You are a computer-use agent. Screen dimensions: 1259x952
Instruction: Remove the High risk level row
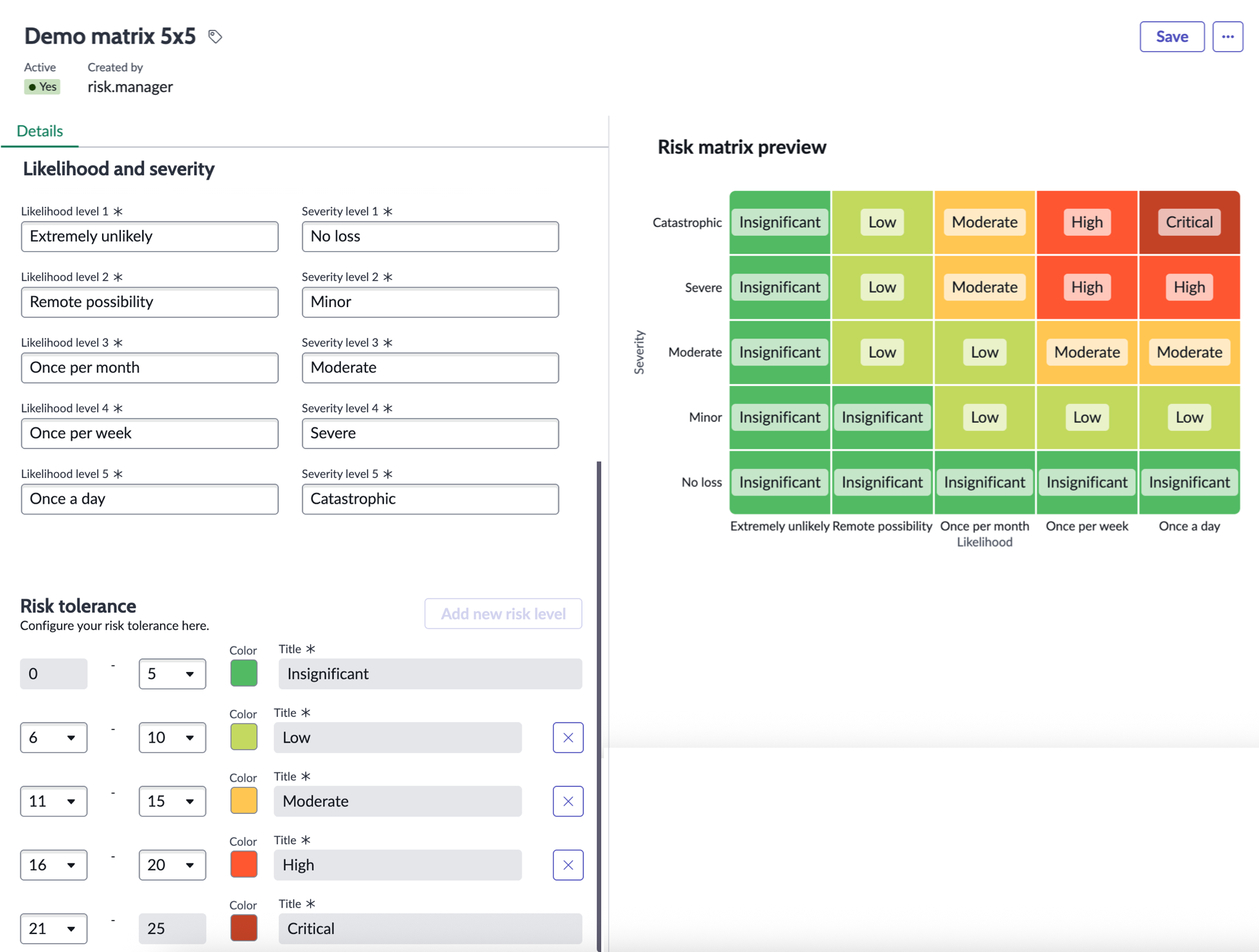[568, 865]
